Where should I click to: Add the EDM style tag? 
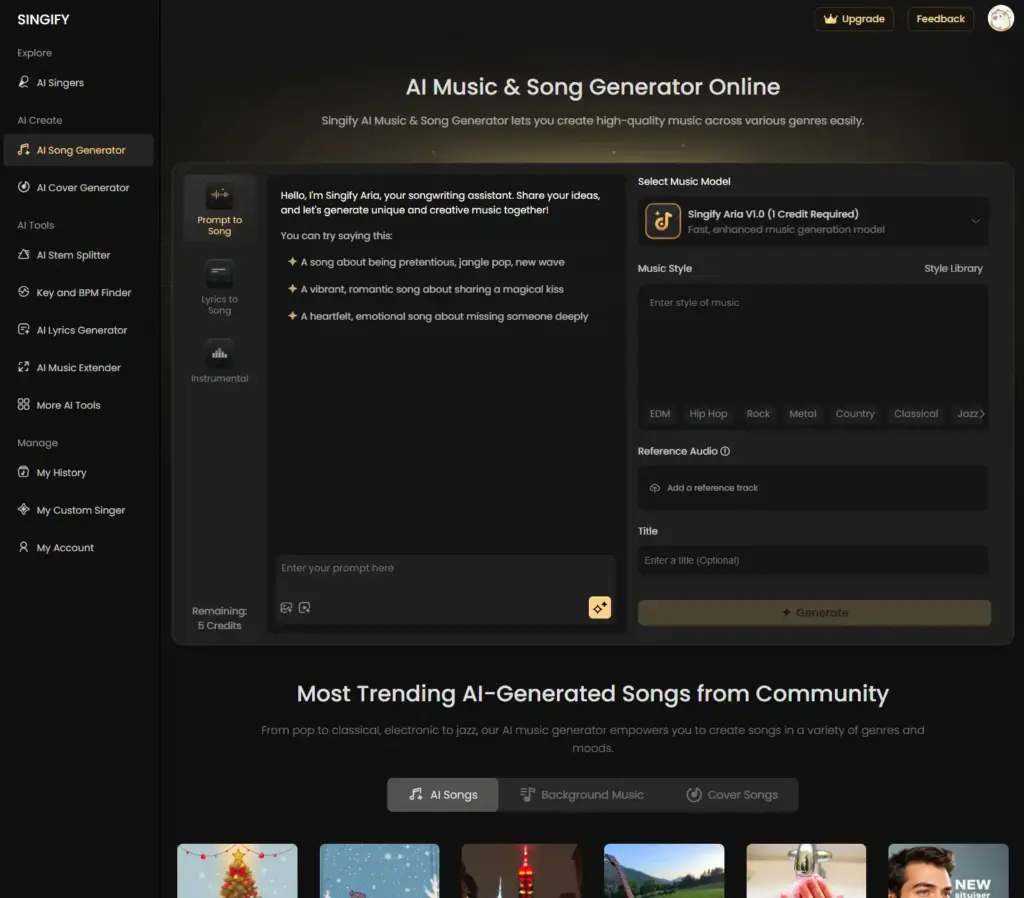660,413
